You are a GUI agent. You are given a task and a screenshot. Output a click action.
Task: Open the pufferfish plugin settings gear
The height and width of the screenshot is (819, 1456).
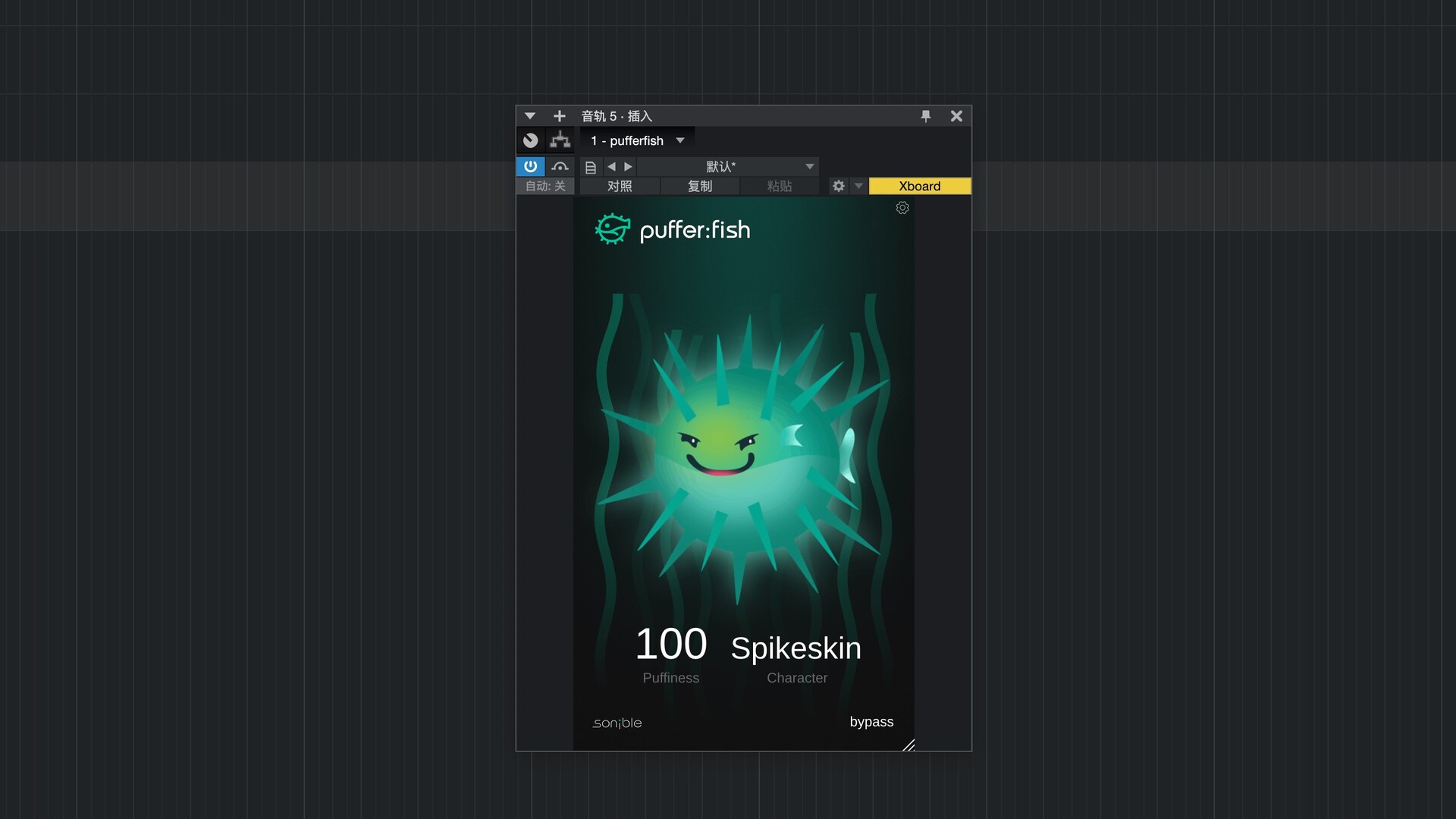click(902, 208)
